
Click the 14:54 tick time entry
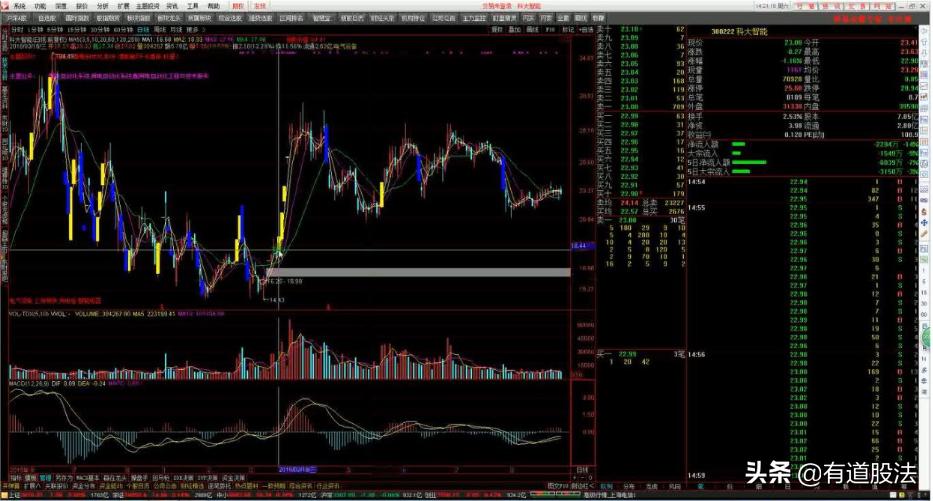[x=696, y=182]
